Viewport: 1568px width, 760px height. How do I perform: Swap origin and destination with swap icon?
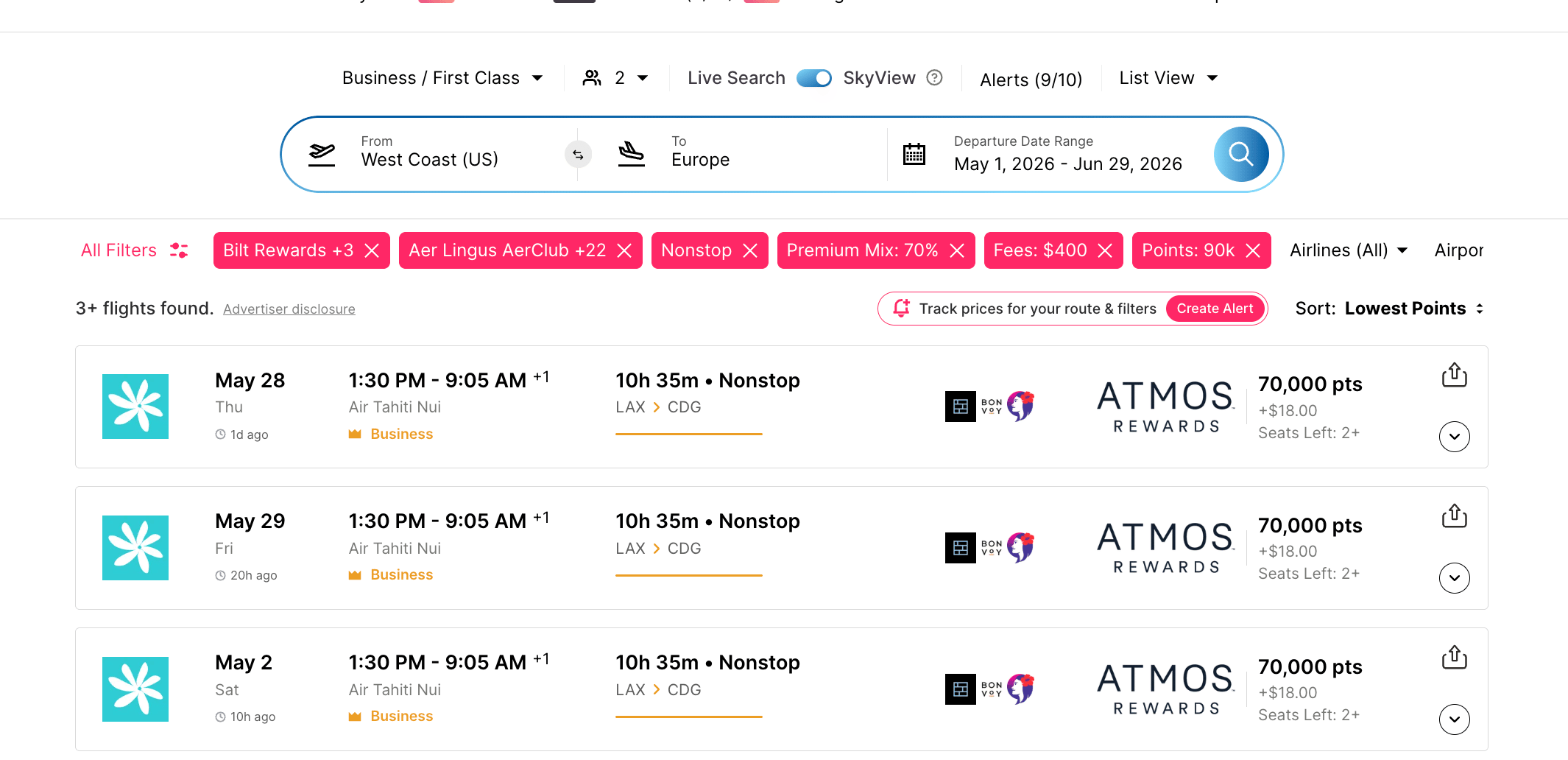coord(578,155)
